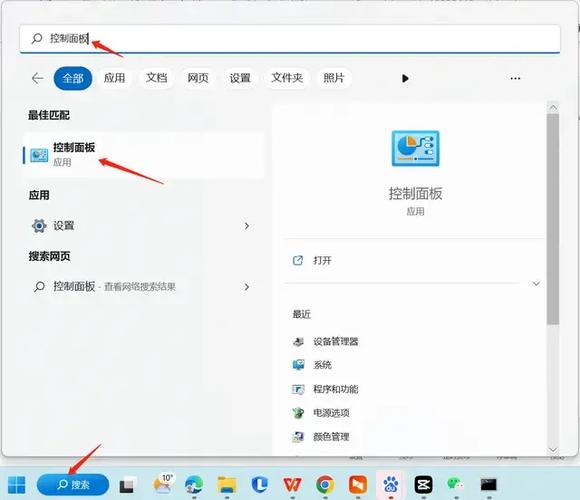
Task: Open 颜色管理 from the recent list
Action: pos(331,437)
